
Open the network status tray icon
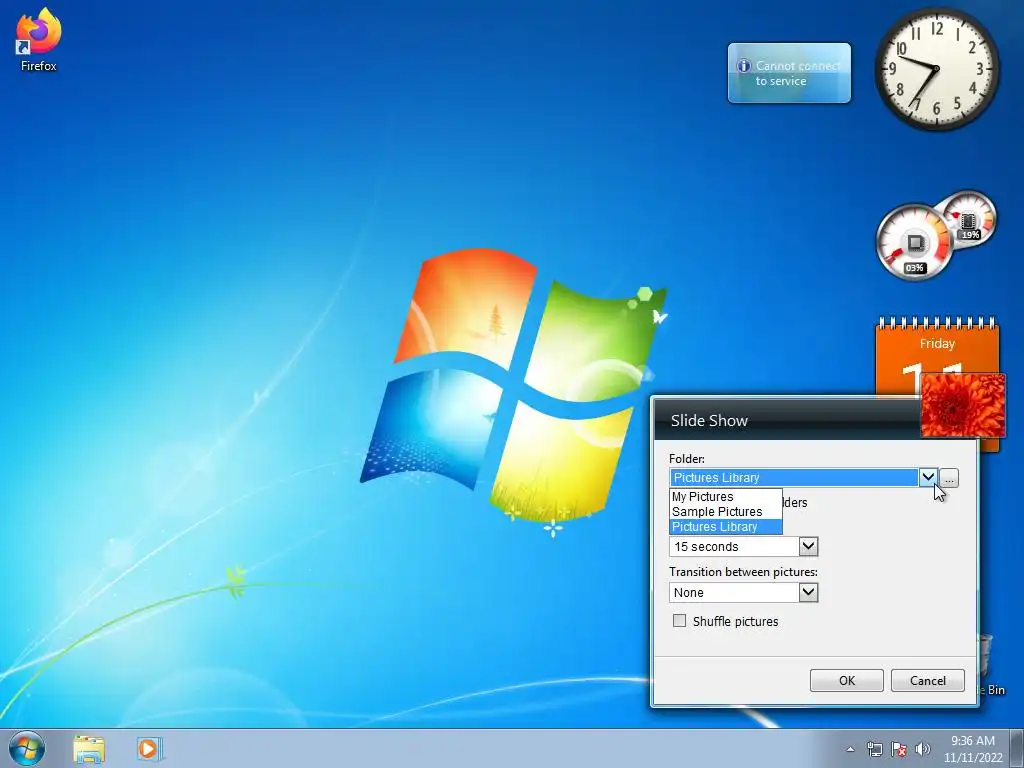point(874,749)
